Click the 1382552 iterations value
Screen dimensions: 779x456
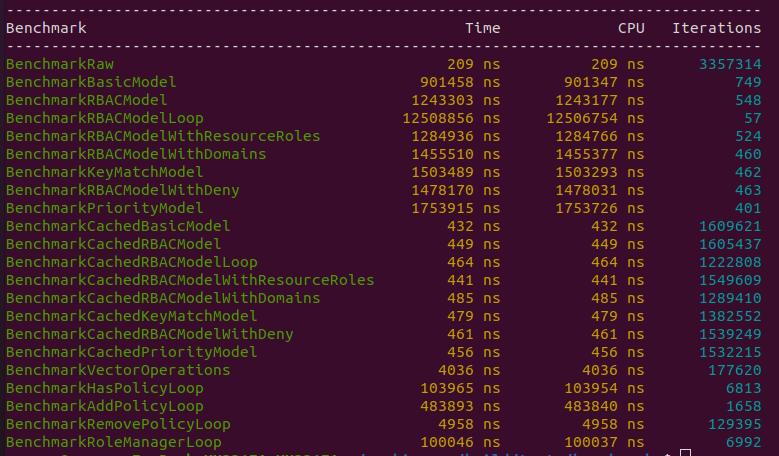[730, 316]
